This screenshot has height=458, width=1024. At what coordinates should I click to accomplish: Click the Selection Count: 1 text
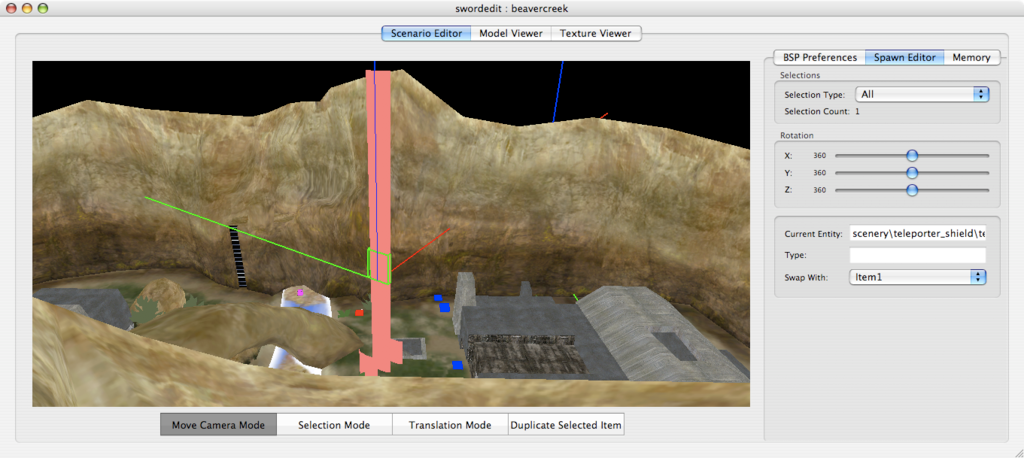[x=822, y=111]
